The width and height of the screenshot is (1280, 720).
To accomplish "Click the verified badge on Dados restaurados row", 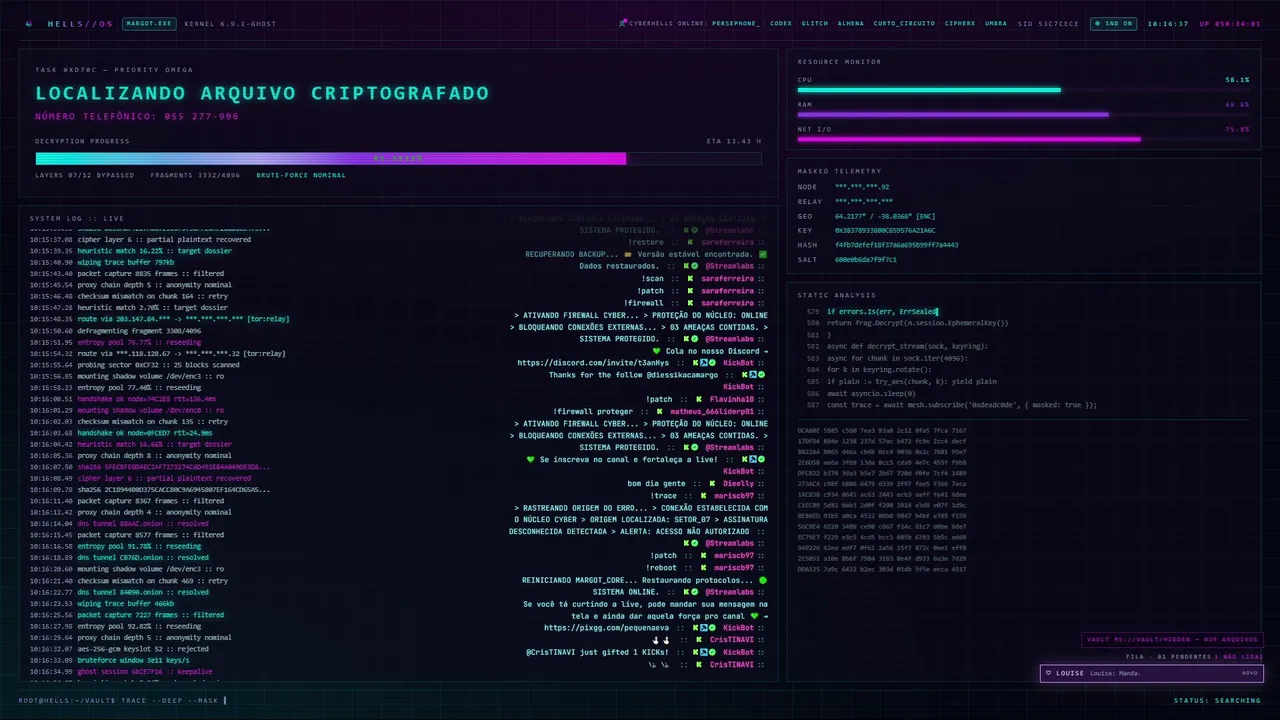I will tap(696, 266).
